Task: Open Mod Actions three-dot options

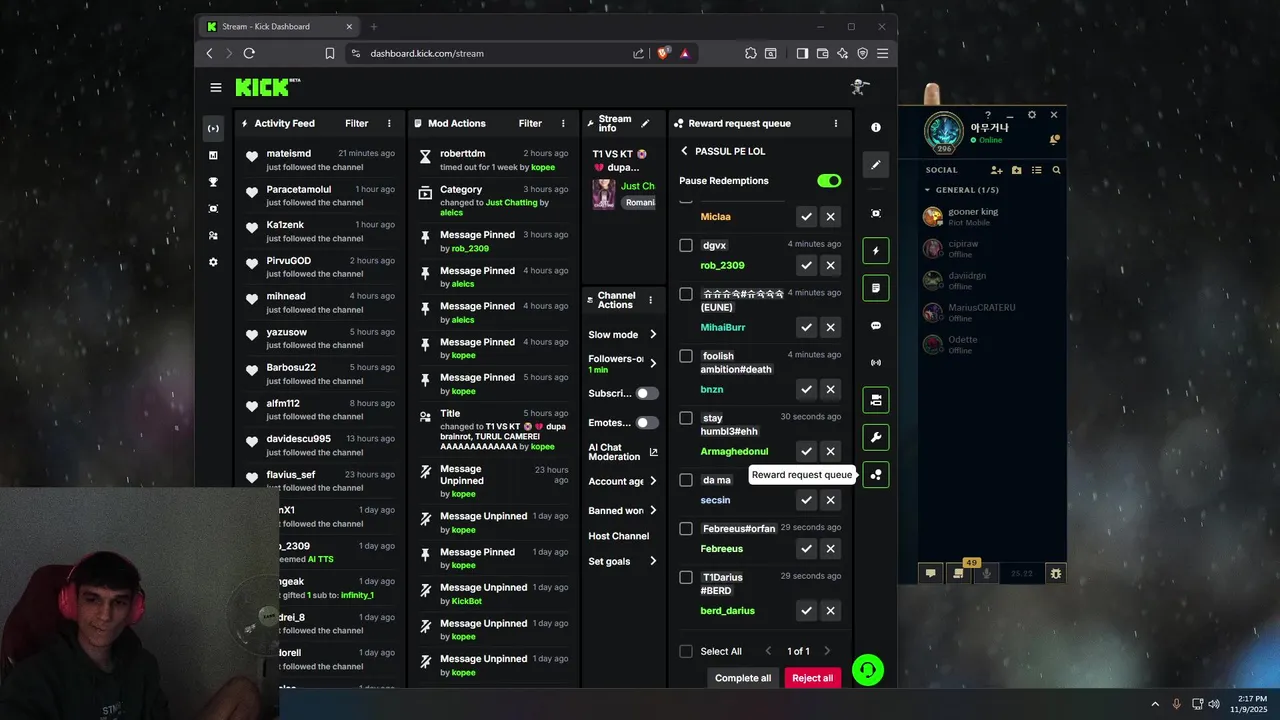Action: (x=563, y=123)
